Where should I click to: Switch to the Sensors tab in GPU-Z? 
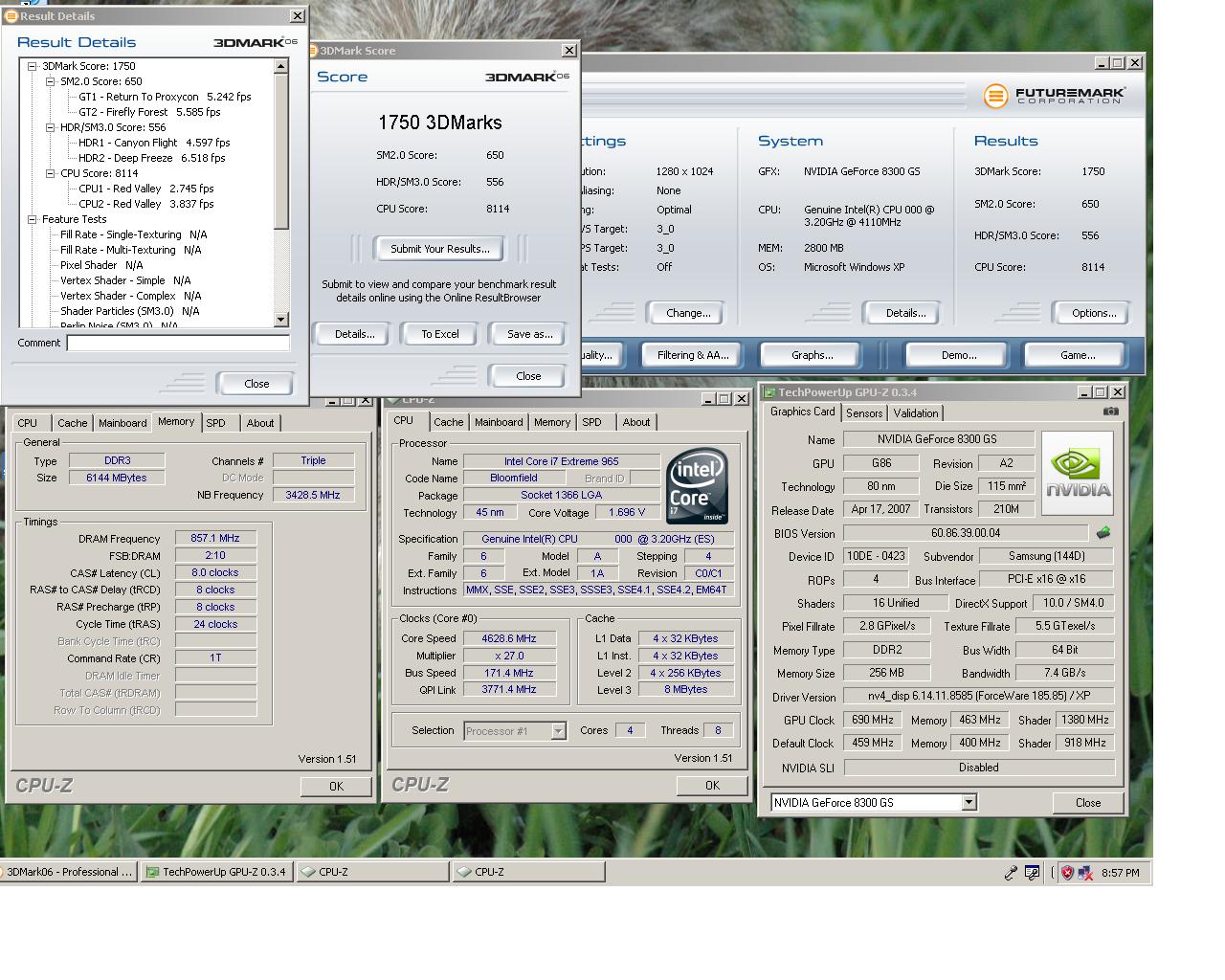864,413
